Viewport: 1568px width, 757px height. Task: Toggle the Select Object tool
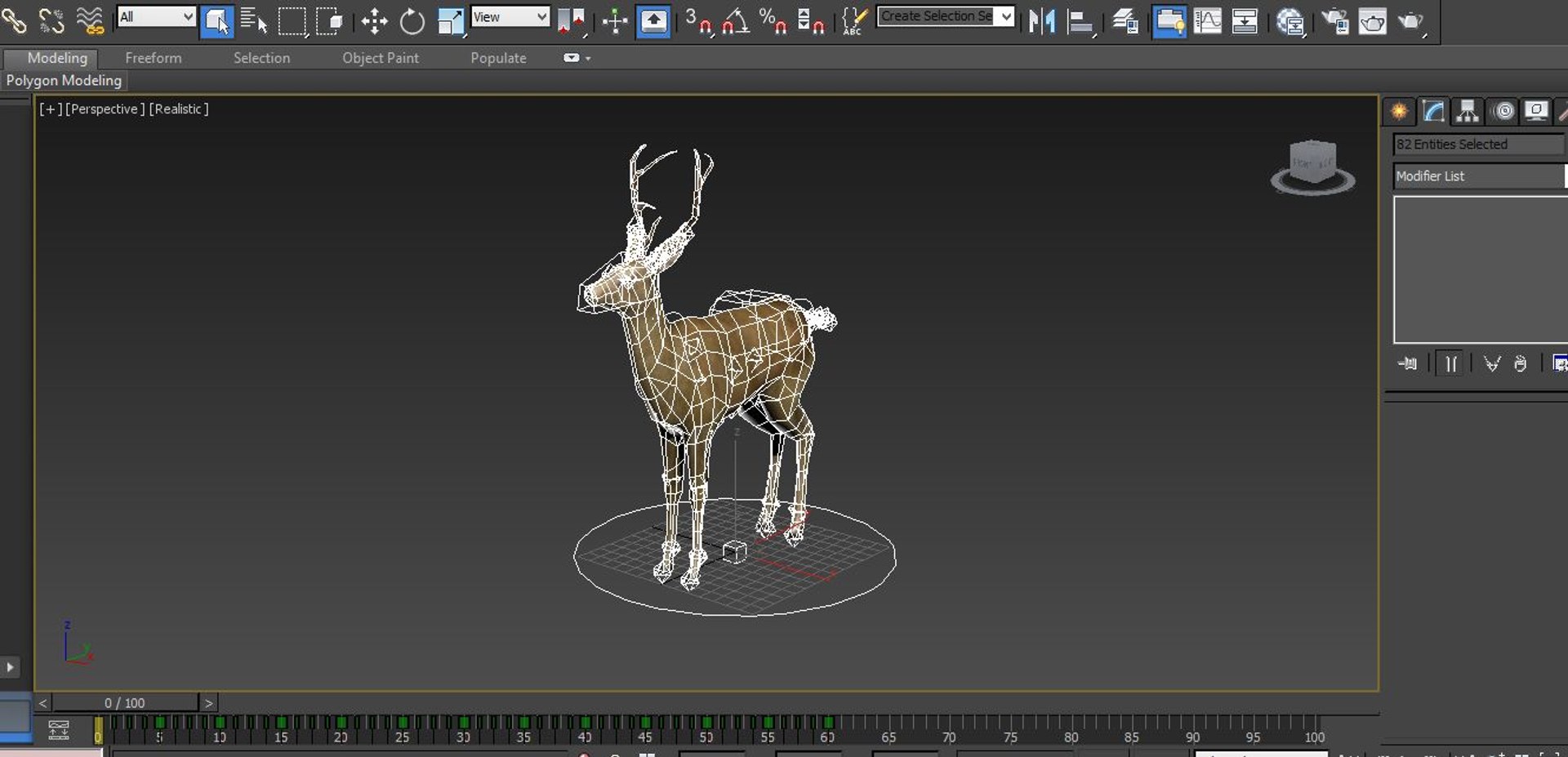[216, 21]
